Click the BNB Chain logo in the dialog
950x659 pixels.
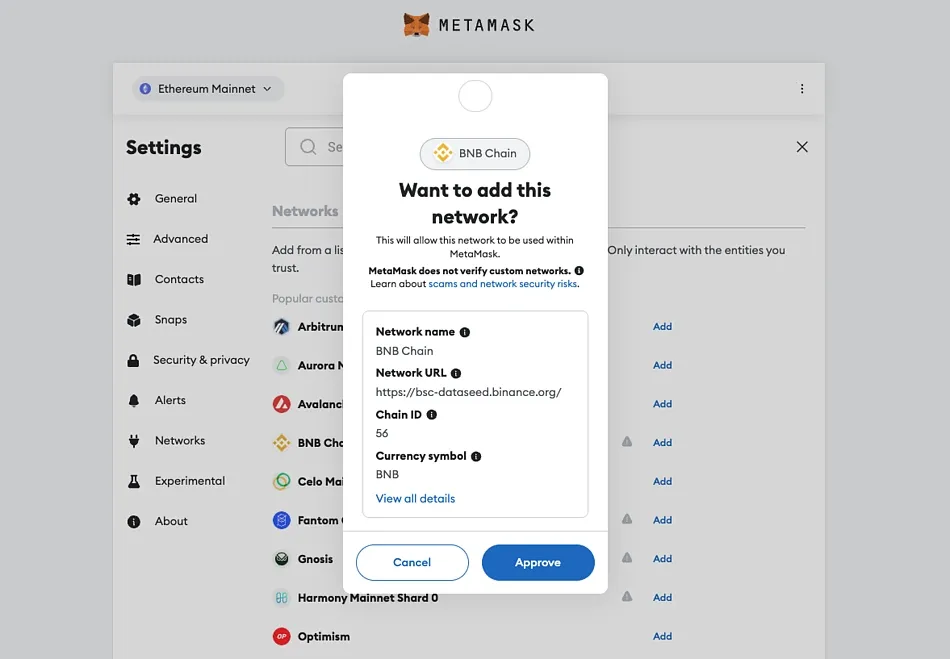point(443,153)
